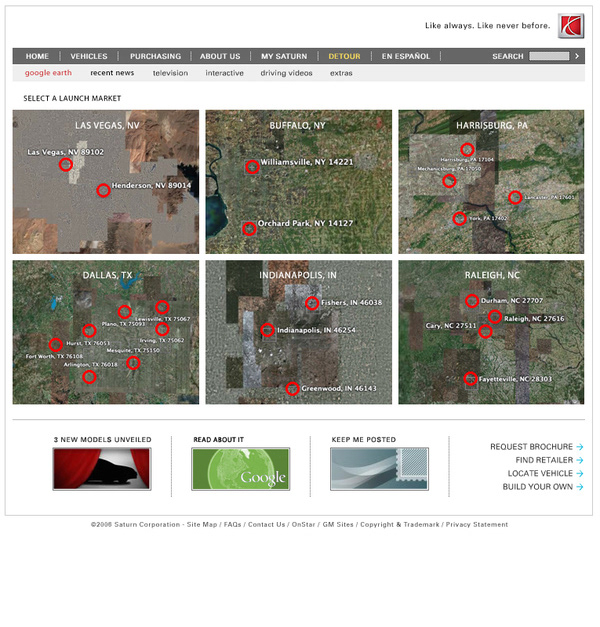
Task: Select the Mesquite, TX 75150 marker
Action: tap(133, 363)
